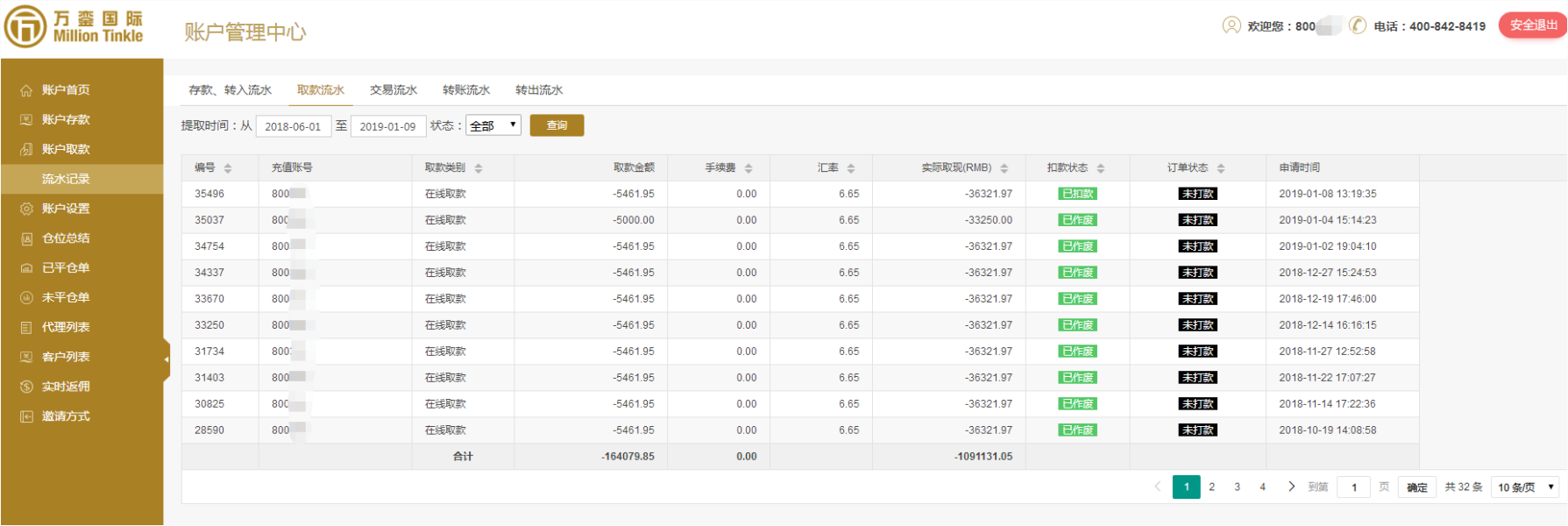Switch to the 转账流水 tab

465,90
